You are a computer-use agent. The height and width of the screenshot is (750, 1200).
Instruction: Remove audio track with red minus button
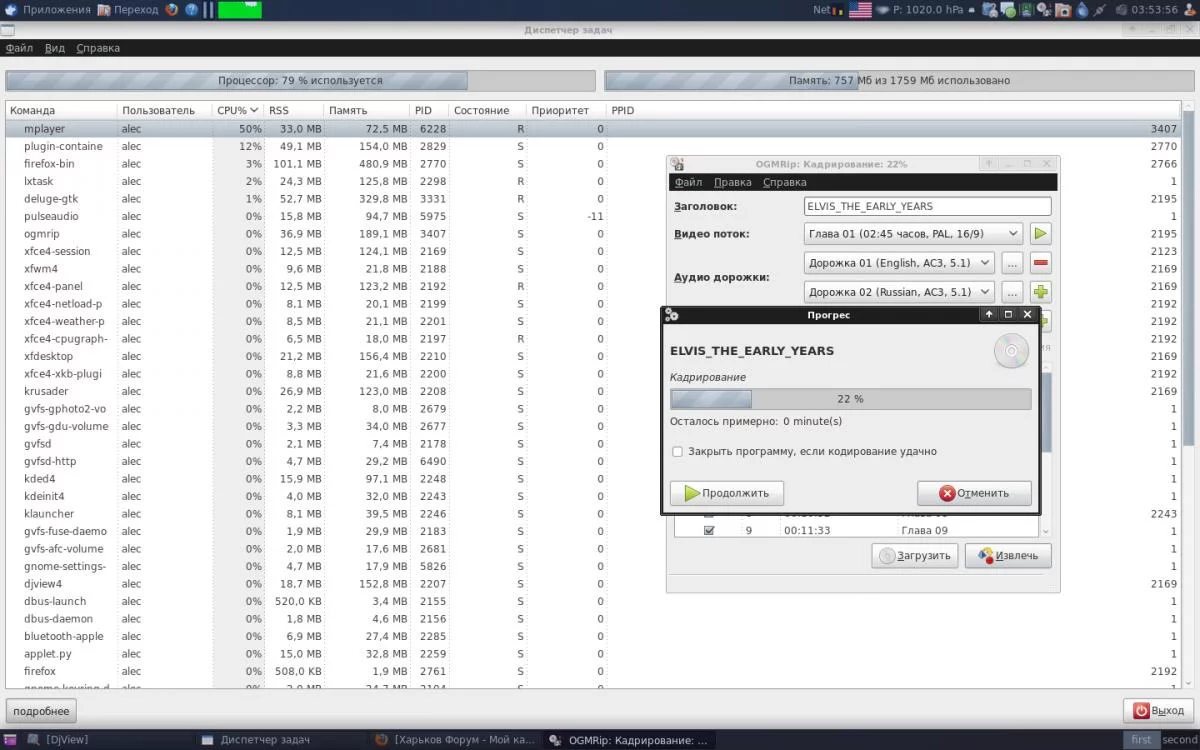coord(1040,263)
